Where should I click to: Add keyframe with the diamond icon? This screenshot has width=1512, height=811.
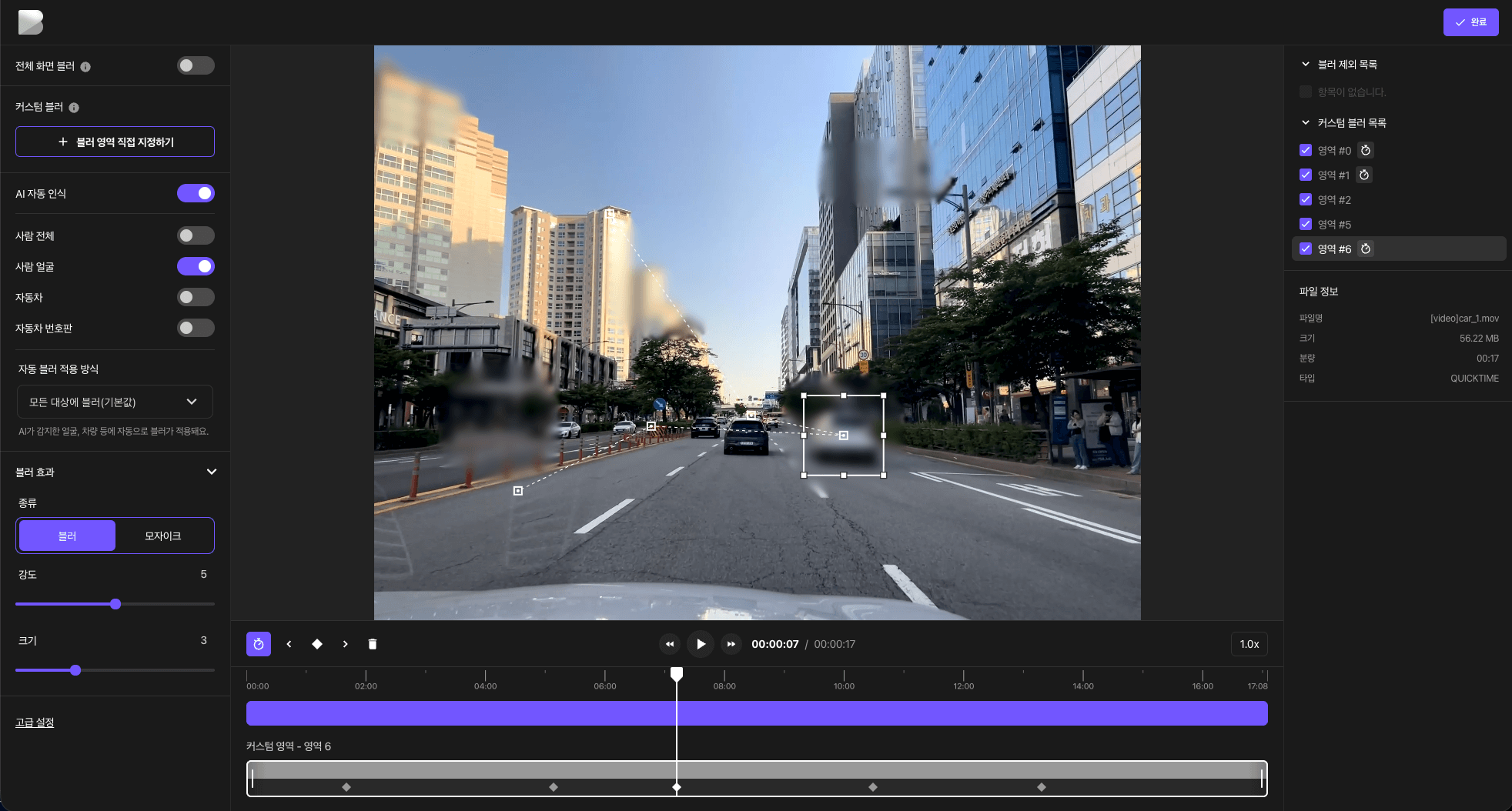click(317, 644)
